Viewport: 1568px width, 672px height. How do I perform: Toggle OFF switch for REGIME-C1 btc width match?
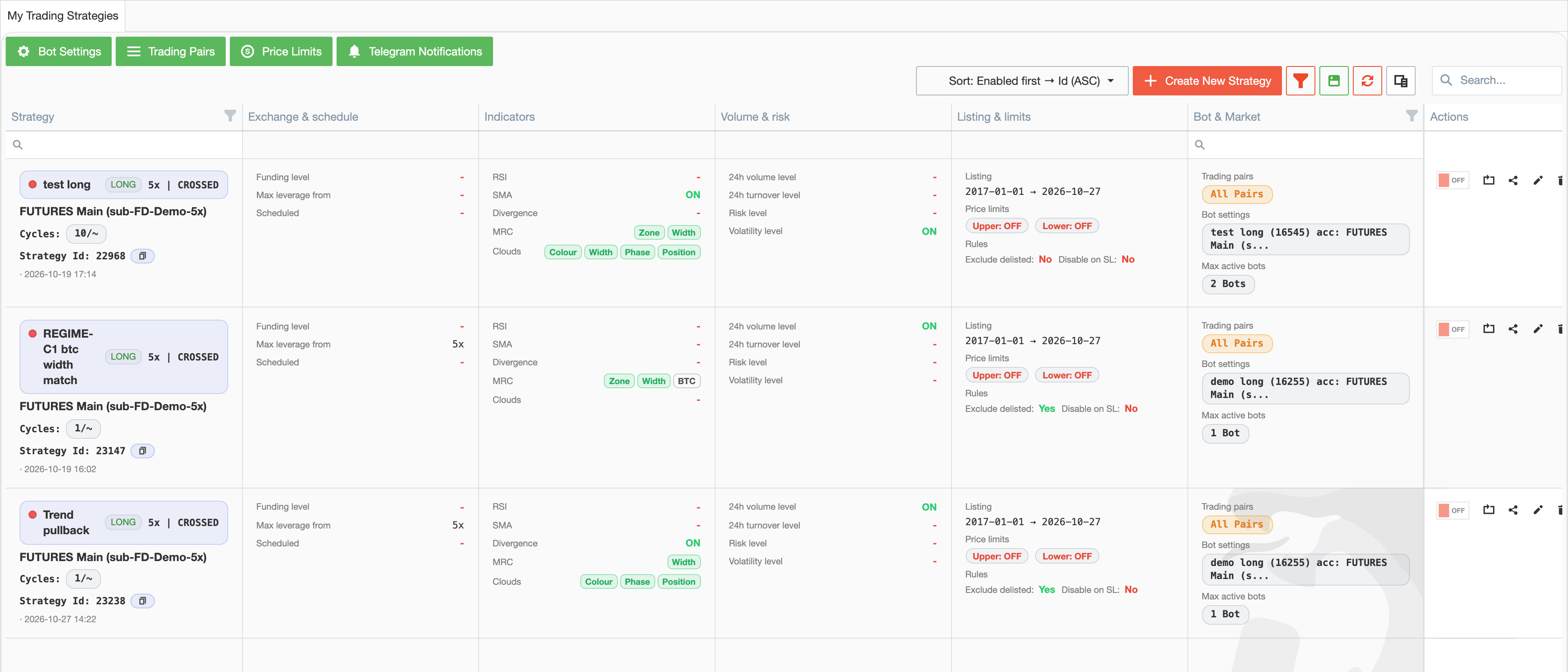(1452, 329)
